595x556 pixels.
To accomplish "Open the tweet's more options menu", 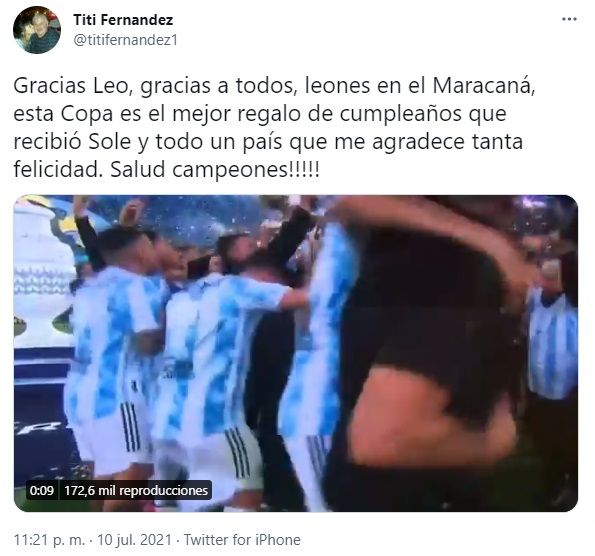I will click(569, 19).
